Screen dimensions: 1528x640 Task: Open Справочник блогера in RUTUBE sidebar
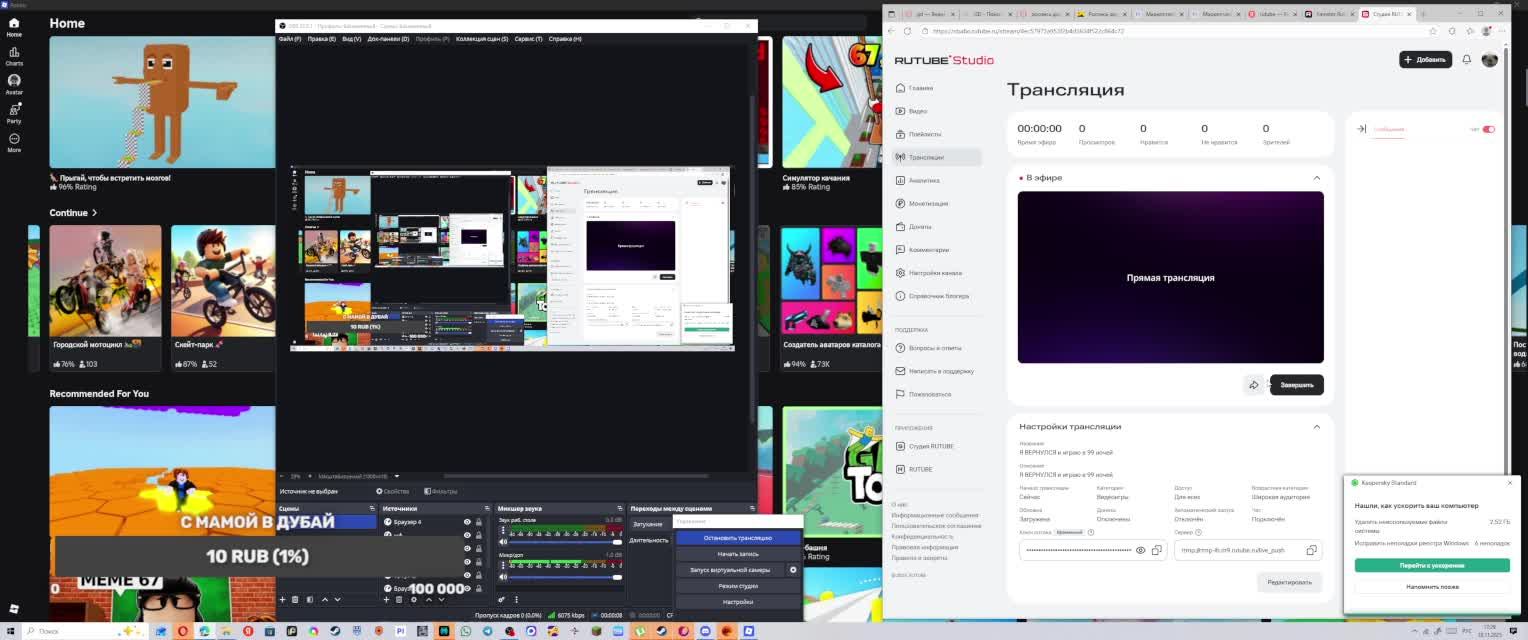pyautogui.click(x=938, y=296)
